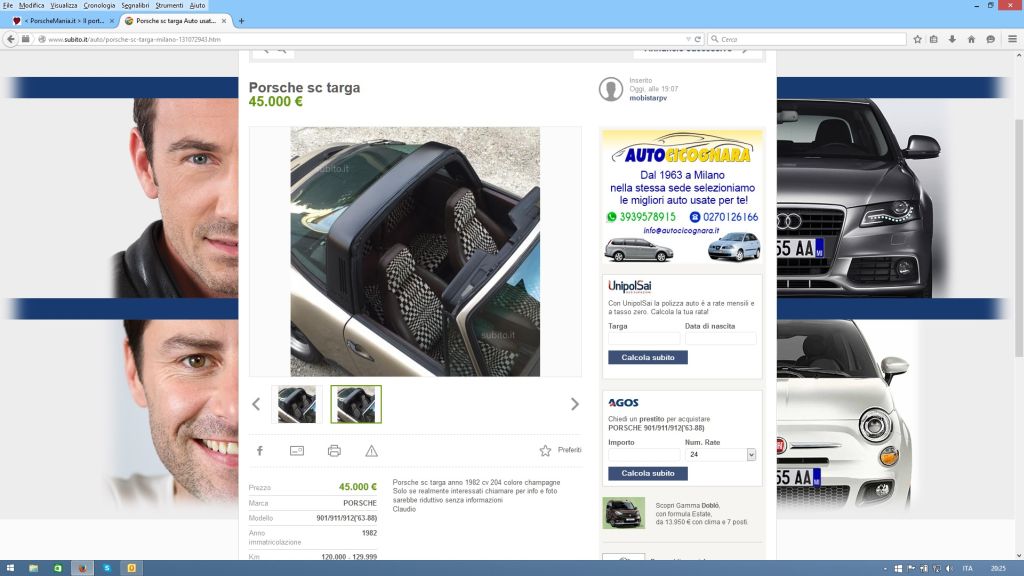The width and height of the screenshot is (1024, 576).
Task: Click the Importo input field
Action: click(x=644, y=455)
